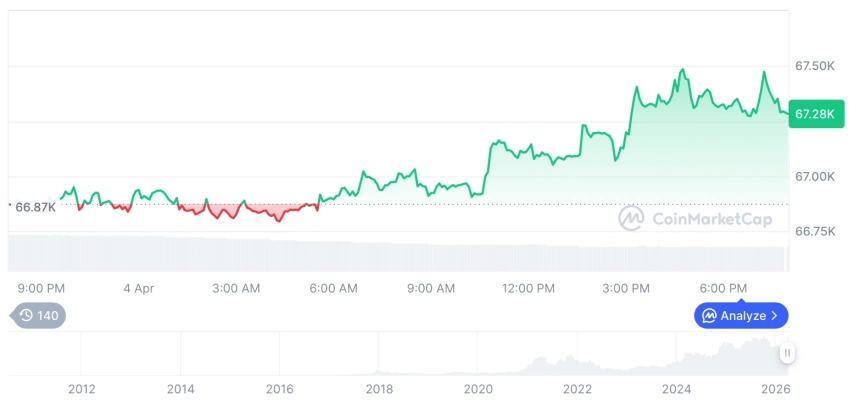Select 2018 in the year navigator

(379, 389)
